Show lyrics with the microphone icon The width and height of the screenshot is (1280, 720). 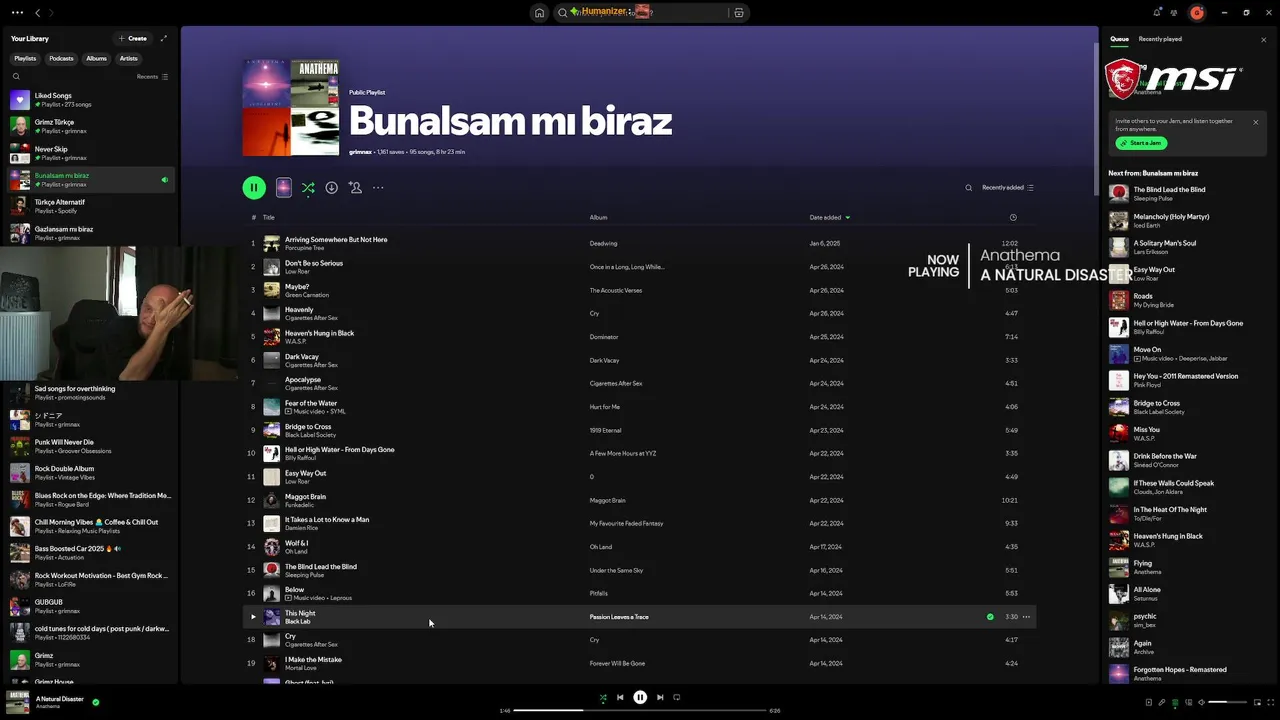1162,702
